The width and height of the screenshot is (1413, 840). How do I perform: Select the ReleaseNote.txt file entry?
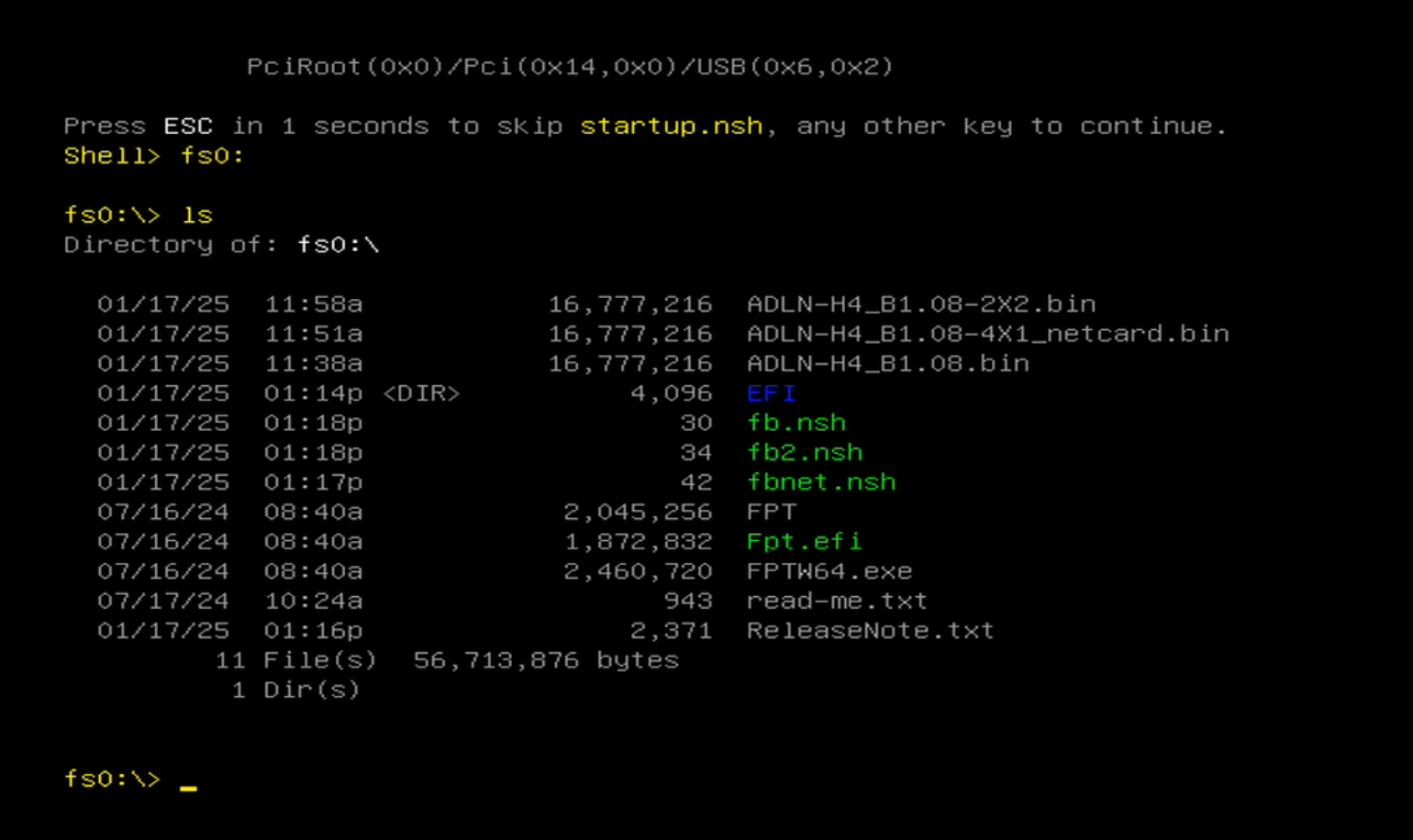[870, 631]
